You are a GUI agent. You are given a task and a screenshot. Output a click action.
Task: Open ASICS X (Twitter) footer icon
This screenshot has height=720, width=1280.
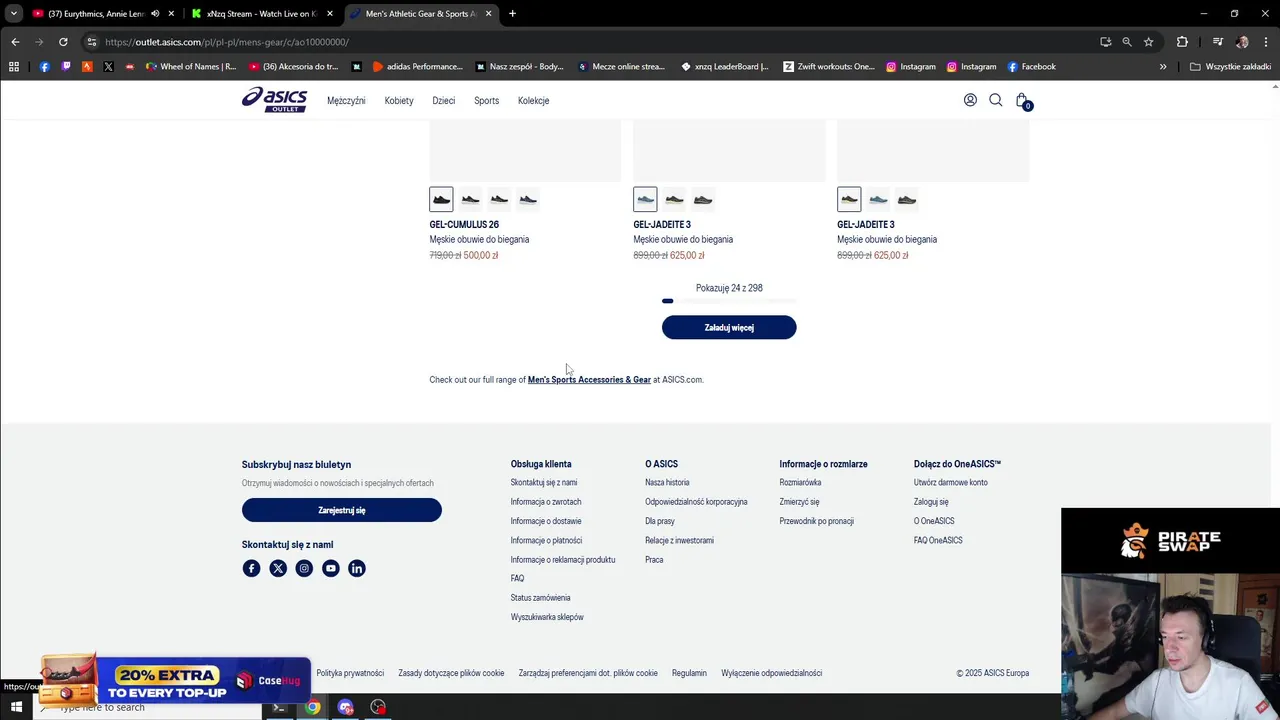tap(278, 568)
